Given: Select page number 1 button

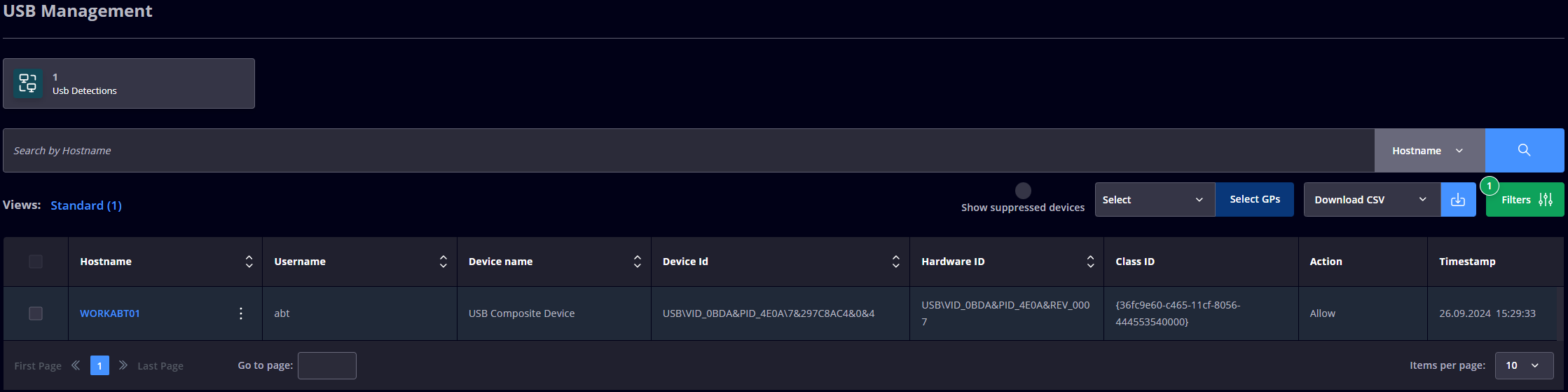Looking at the screenshot, I should coord(99,365).
